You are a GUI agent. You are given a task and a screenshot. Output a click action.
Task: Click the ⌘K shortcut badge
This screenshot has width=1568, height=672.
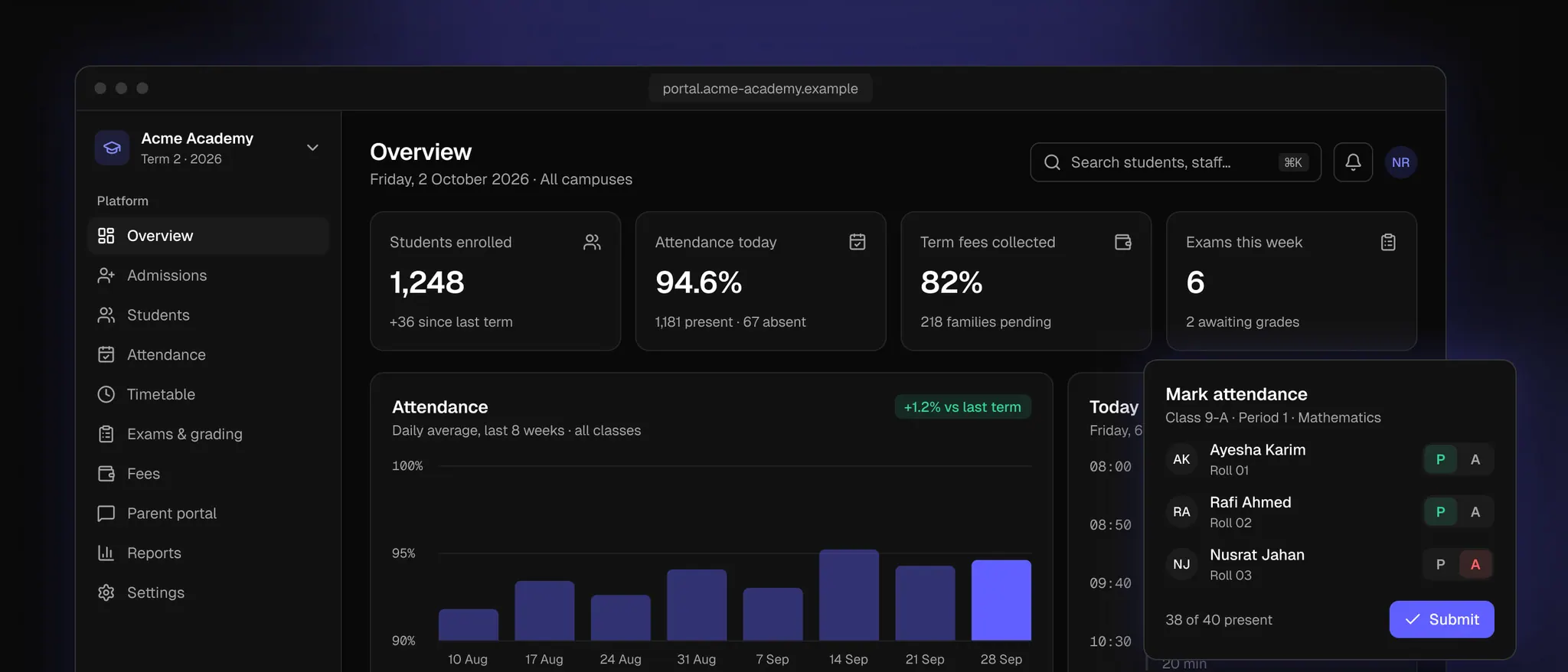click(x=1293, y=162)
